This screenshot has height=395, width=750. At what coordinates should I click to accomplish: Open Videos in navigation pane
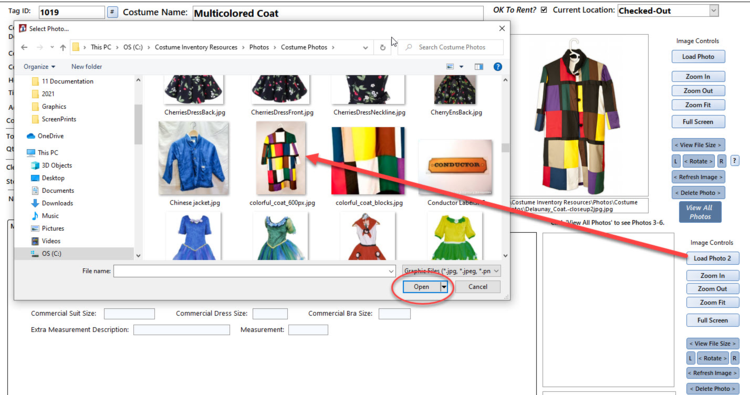tap(45, 241)
